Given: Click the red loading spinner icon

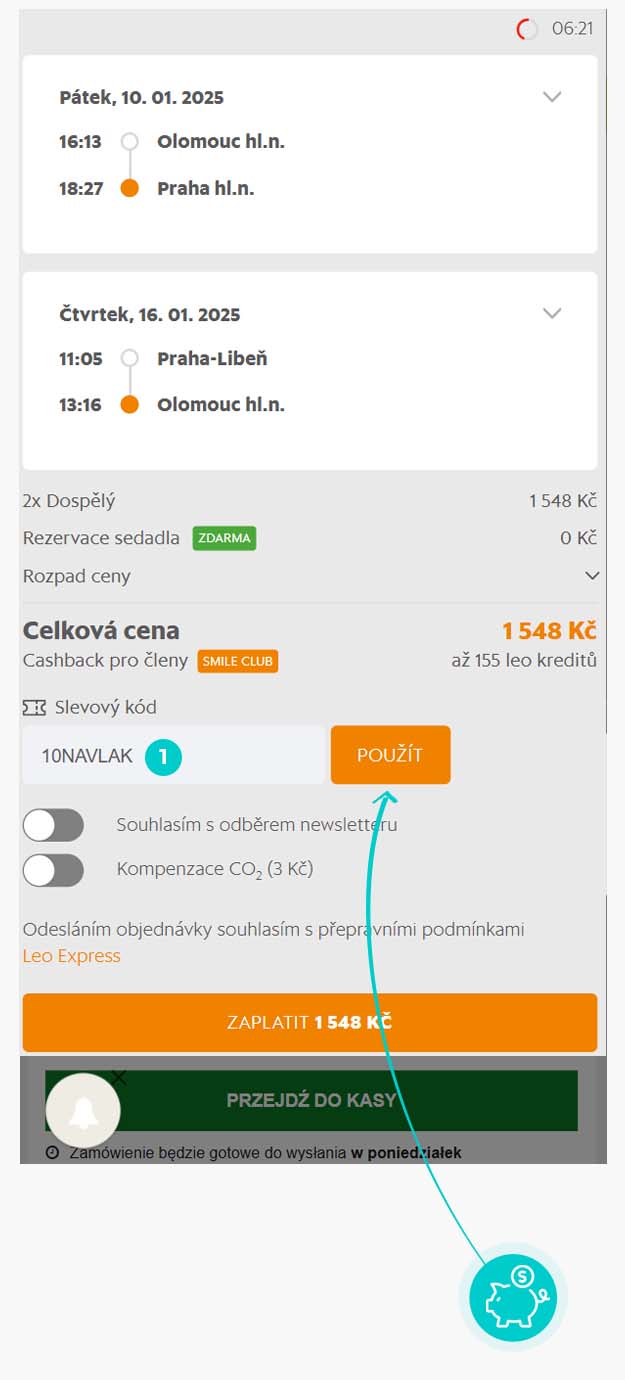Looking at the screenshot, I should click(527, 29).
